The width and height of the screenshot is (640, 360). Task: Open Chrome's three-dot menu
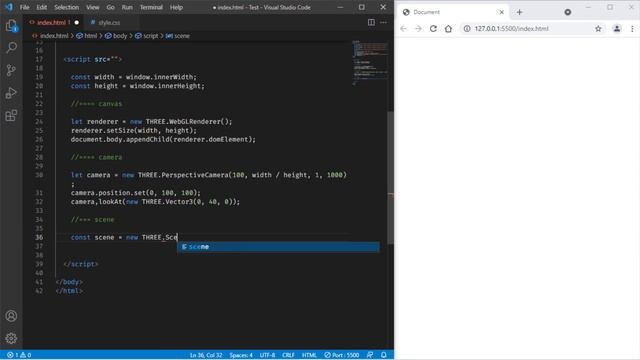coord(632,29)
